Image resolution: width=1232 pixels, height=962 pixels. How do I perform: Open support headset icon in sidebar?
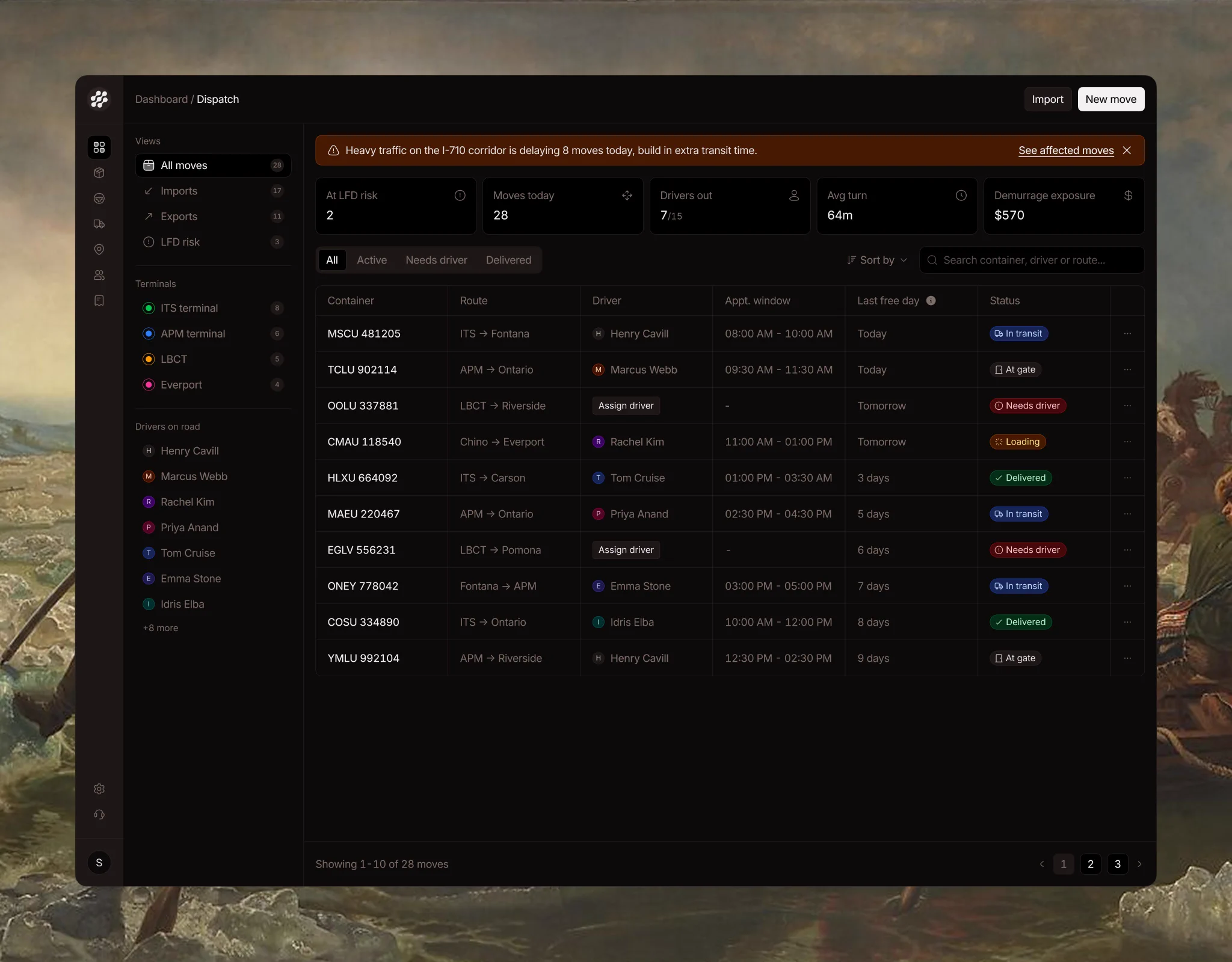tap(99, 814)
